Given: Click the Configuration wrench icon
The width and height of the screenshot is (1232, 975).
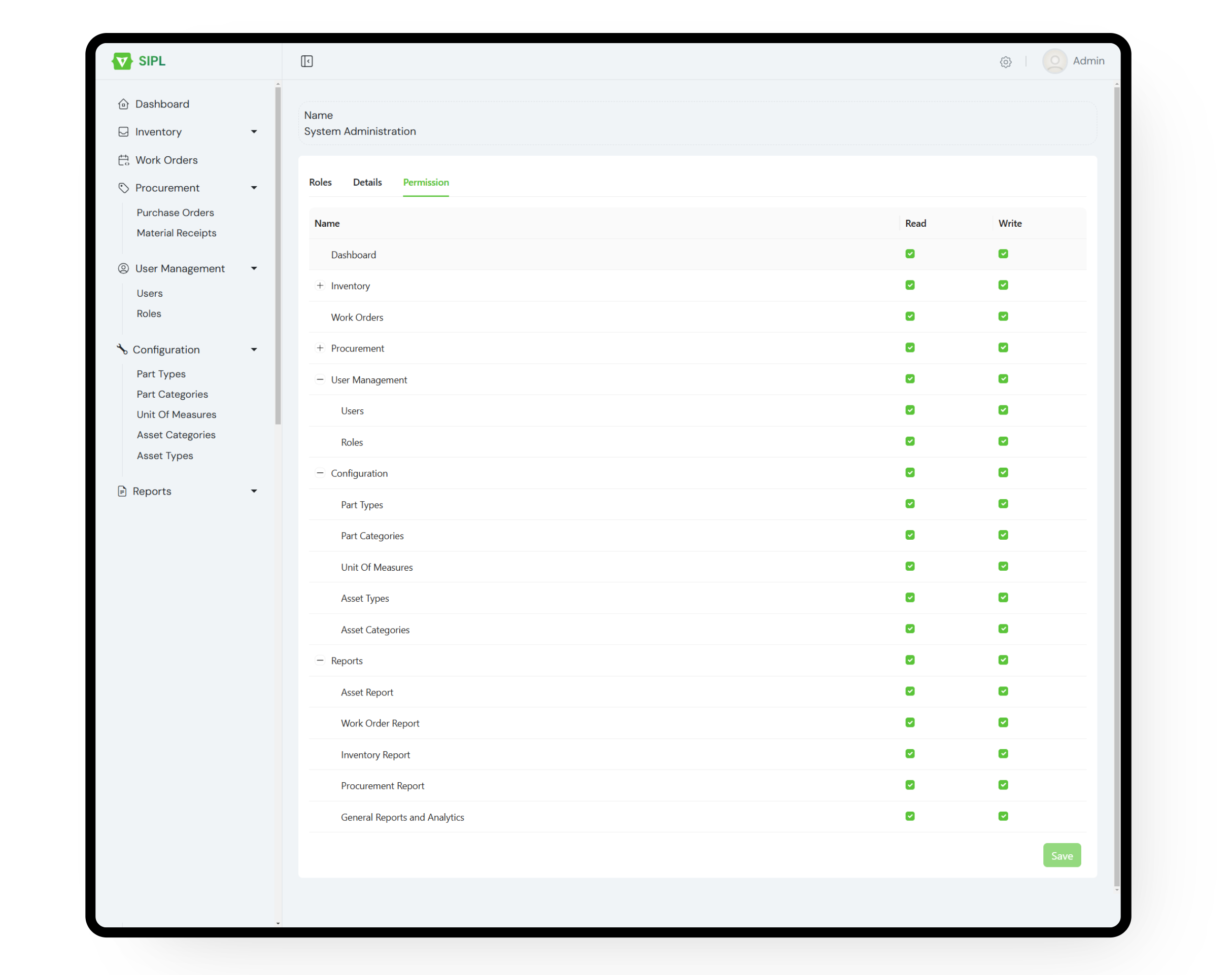Looking at the screenshot, I should (x=122, y=349).
